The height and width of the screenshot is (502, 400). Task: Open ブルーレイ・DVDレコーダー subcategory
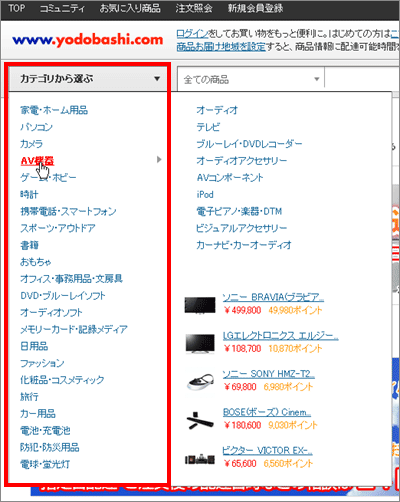click(249, 144)
